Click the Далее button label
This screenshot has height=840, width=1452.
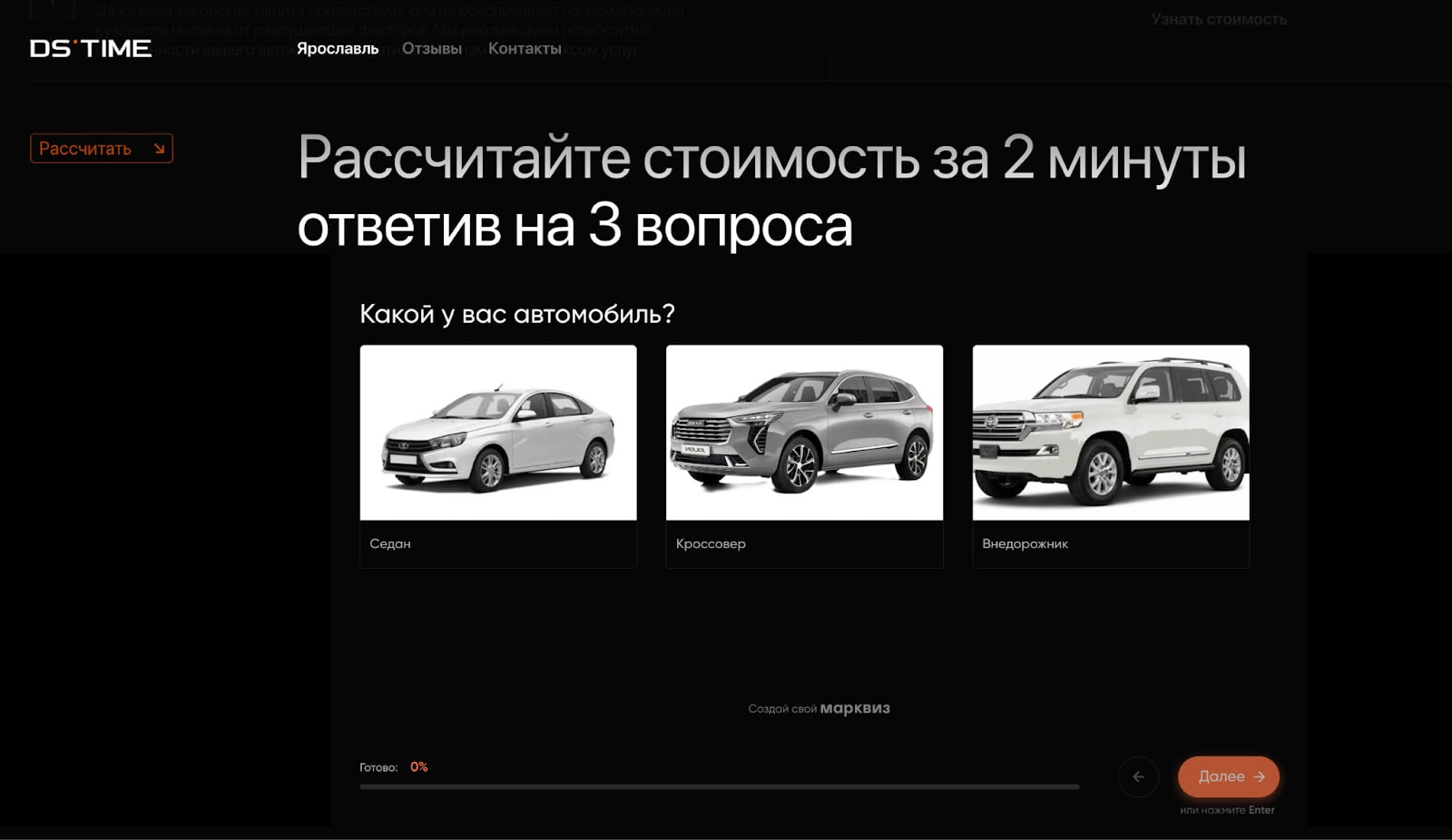1221,777
